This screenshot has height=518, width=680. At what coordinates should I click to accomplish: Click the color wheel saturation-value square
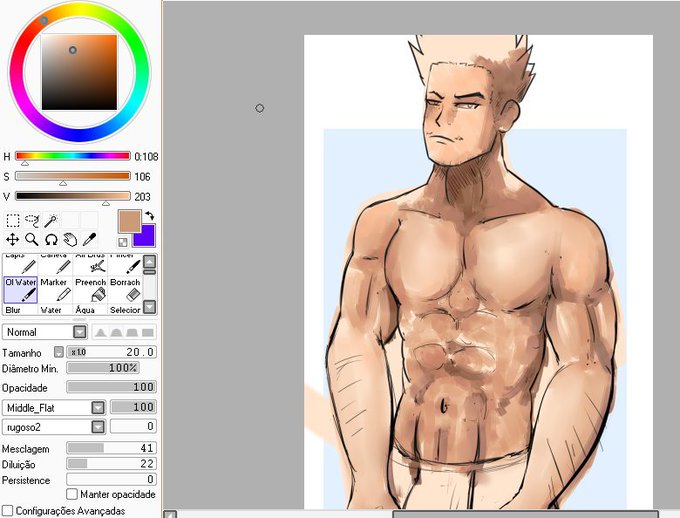[79, 72]
